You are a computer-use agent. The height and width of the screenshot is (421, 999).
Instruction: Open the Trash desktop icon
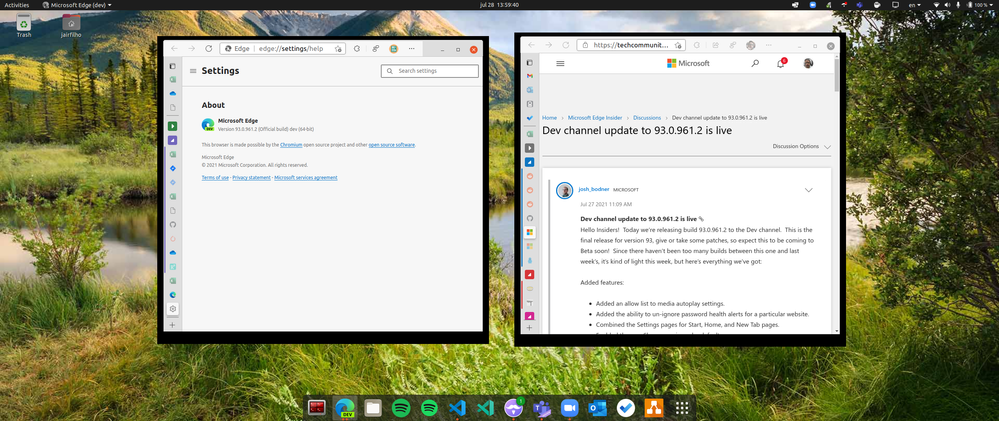[24, 25]
